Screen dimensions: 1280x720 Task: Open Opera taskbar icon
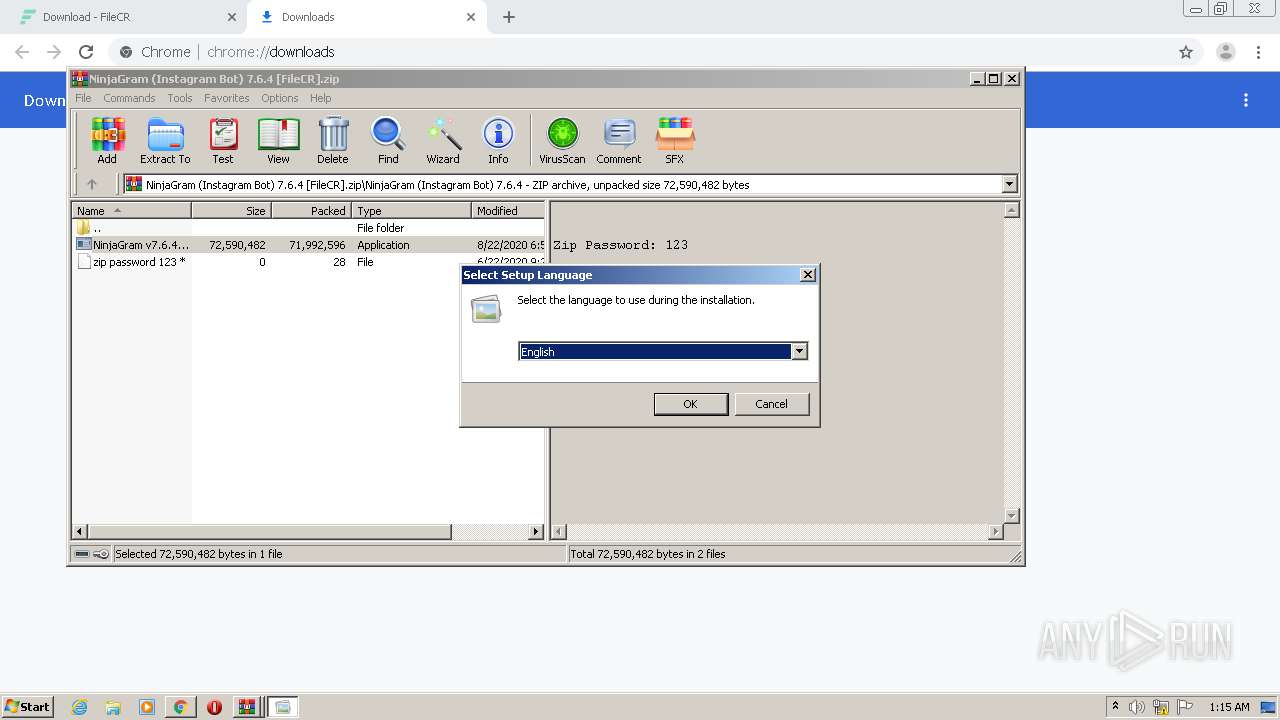pos(214,707)
